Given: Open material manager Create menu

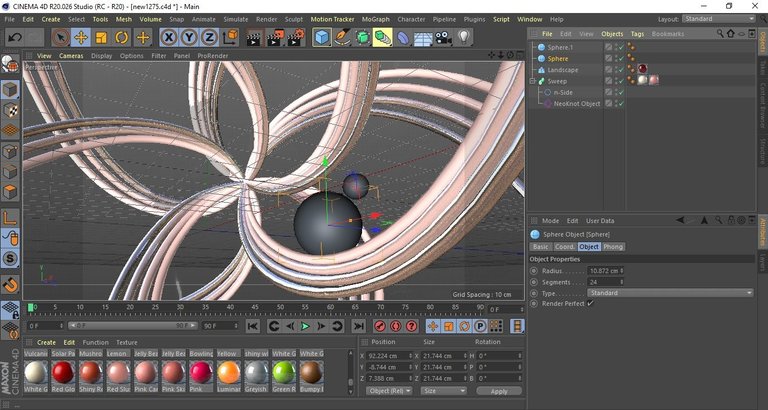Looking at the screenshot, I should pyautogui.click(x=47, y=342).
